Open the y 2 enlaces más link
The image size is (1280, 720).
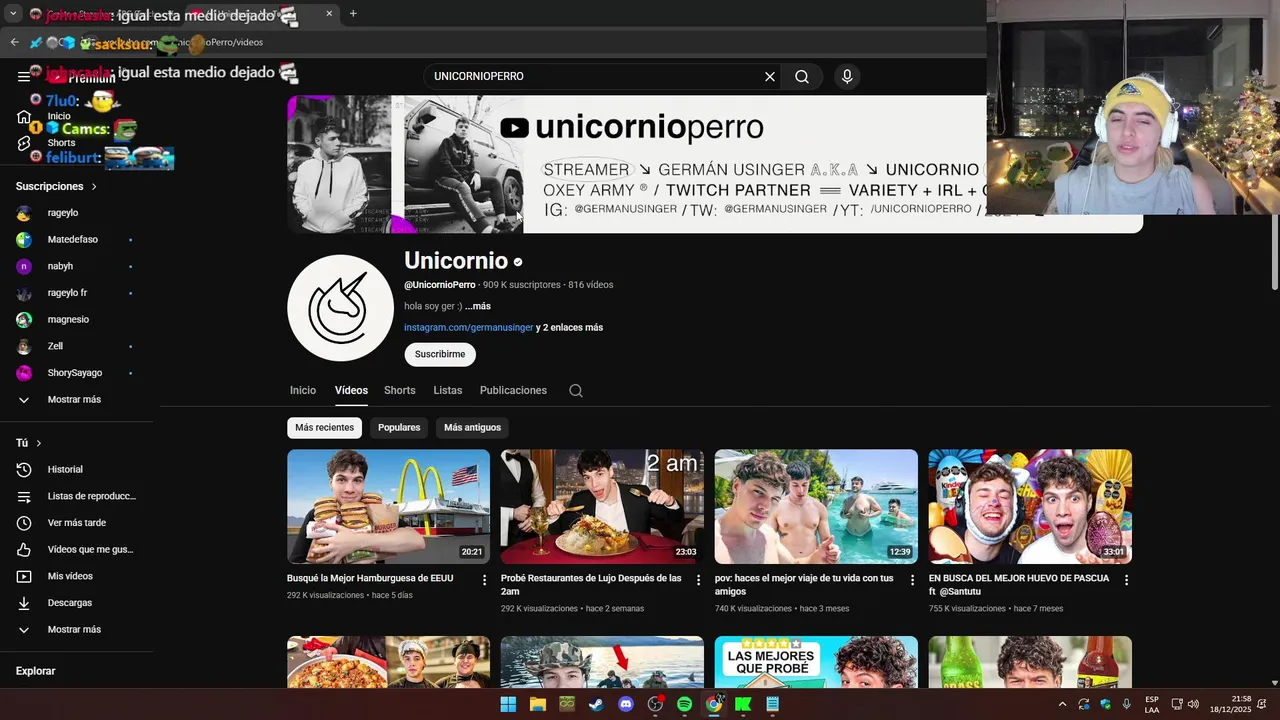pyautogui.click(x=569, y=327)
